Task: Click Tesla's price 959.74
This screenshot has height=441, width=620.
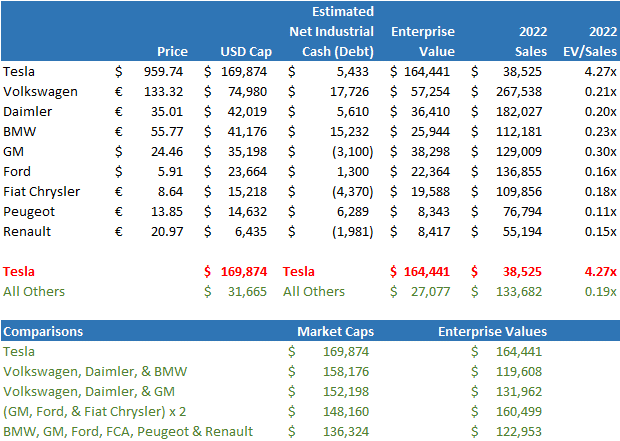Action: [163, 72]
